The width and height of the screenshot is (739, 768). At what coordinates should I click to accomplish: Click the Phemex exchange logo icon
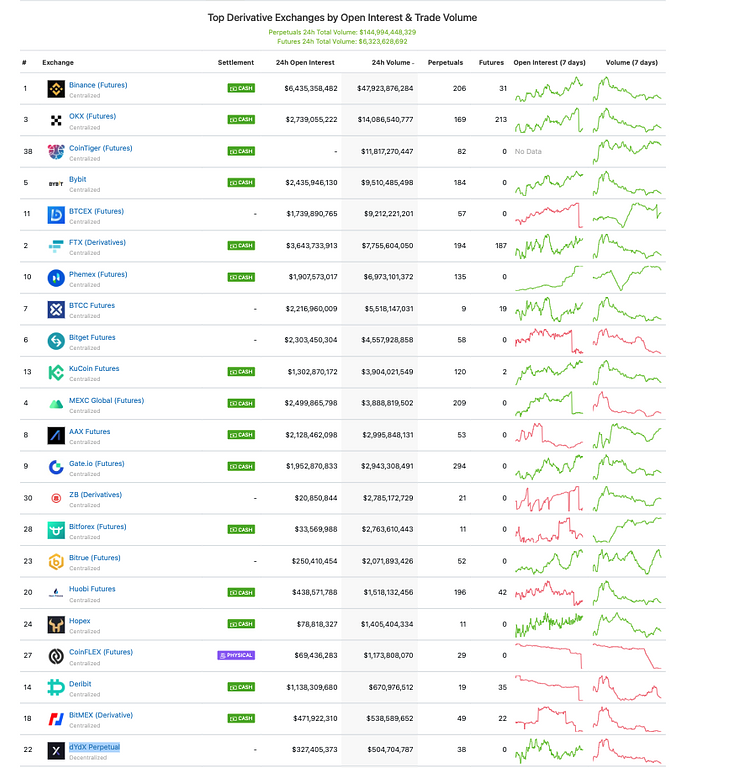tap(56, 278)
